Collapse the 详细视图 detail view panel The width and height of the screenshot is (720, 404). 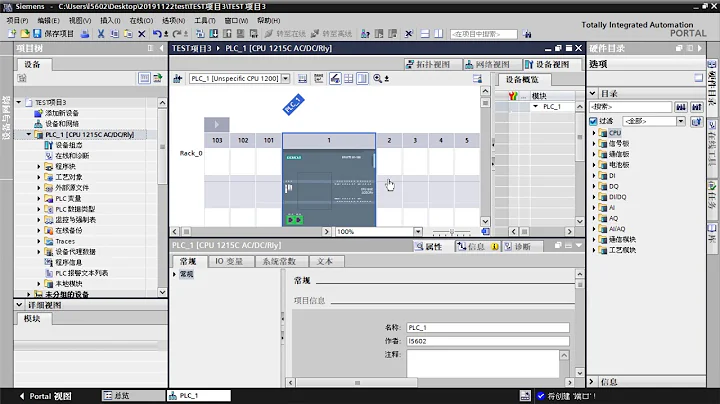(x=19, y=305)
